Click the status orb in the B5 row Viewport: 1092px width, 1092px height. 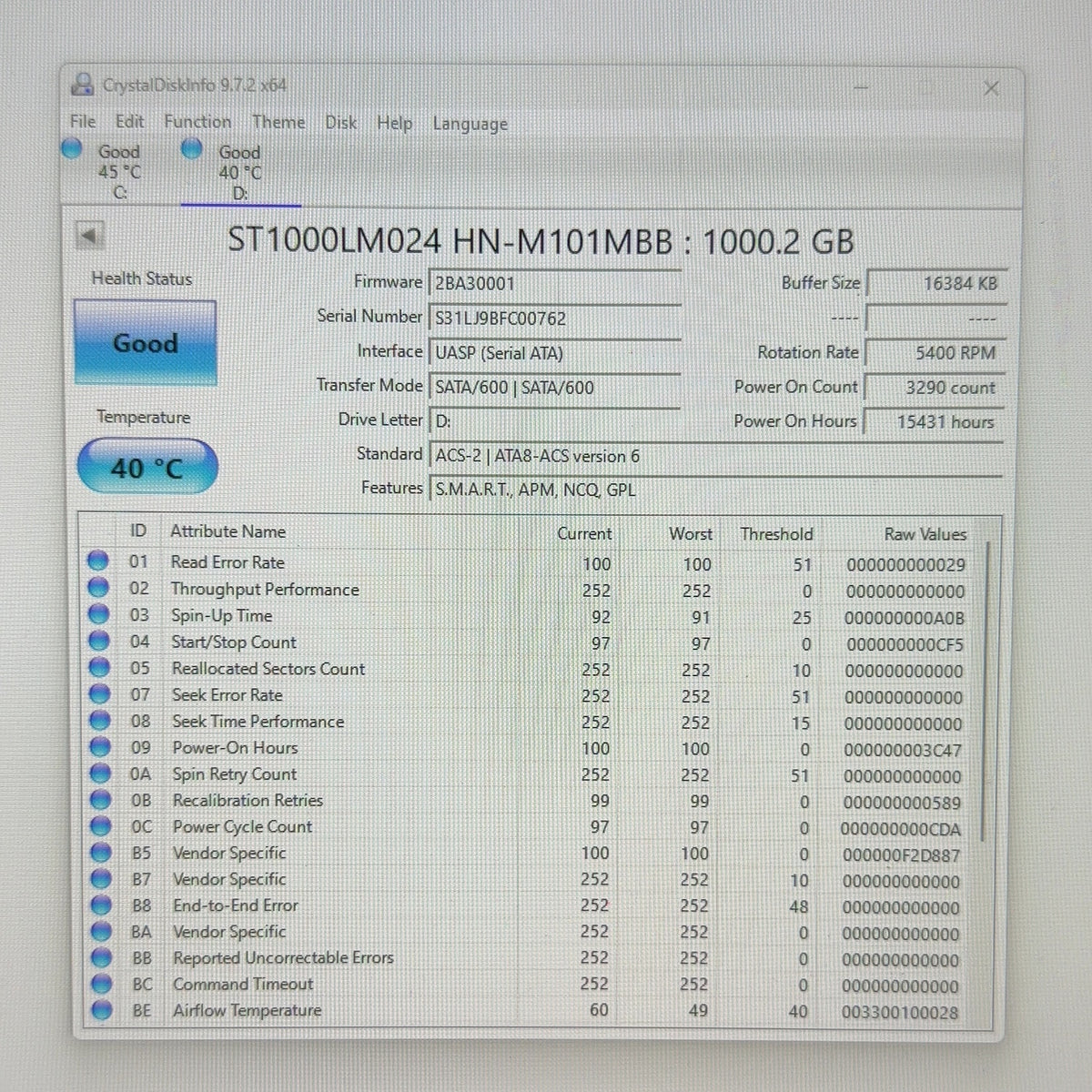(x=100, y=852)
